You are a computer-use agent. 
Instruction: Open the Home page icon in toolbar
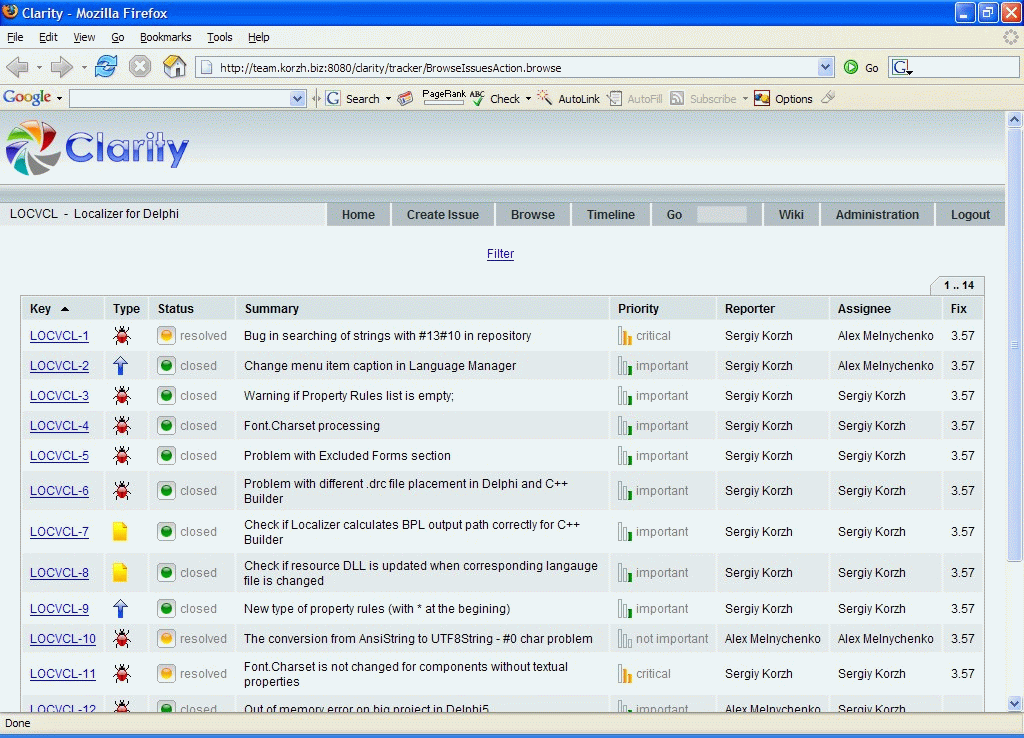174,67
